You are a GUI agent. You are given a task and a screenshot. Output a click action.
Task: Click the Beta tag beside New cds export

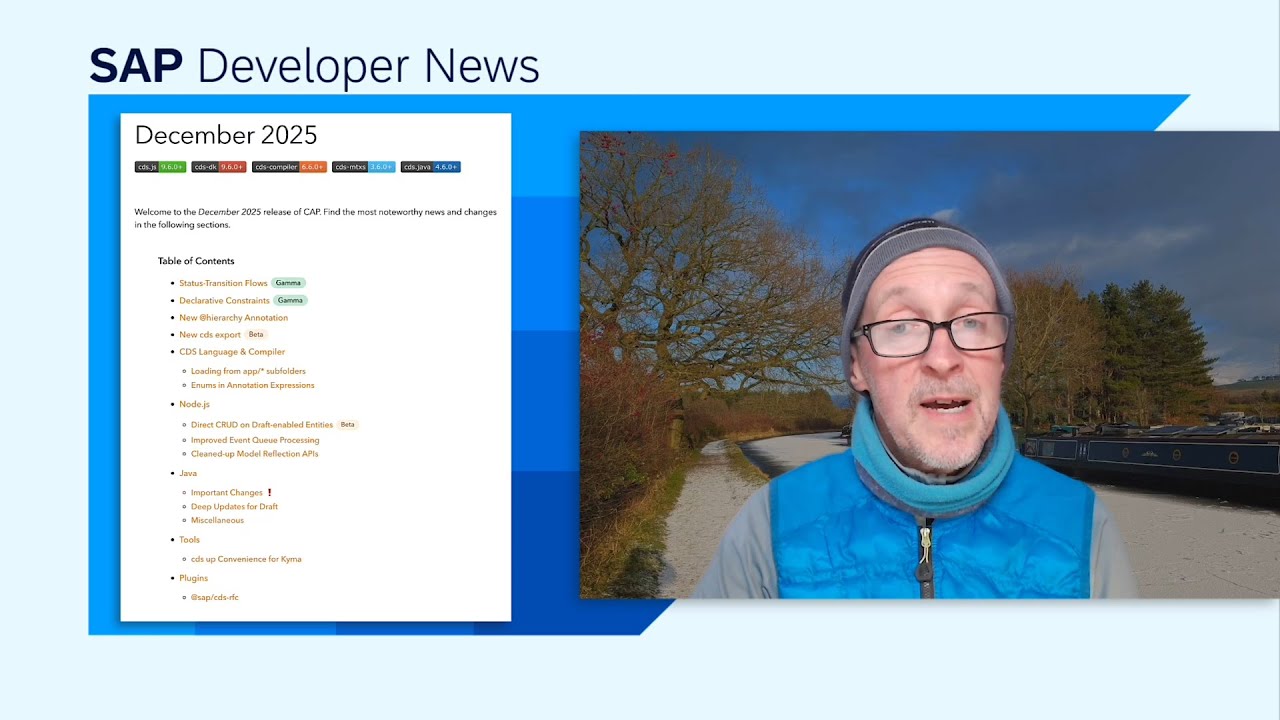pyautogui.click(x=256, y=334)
